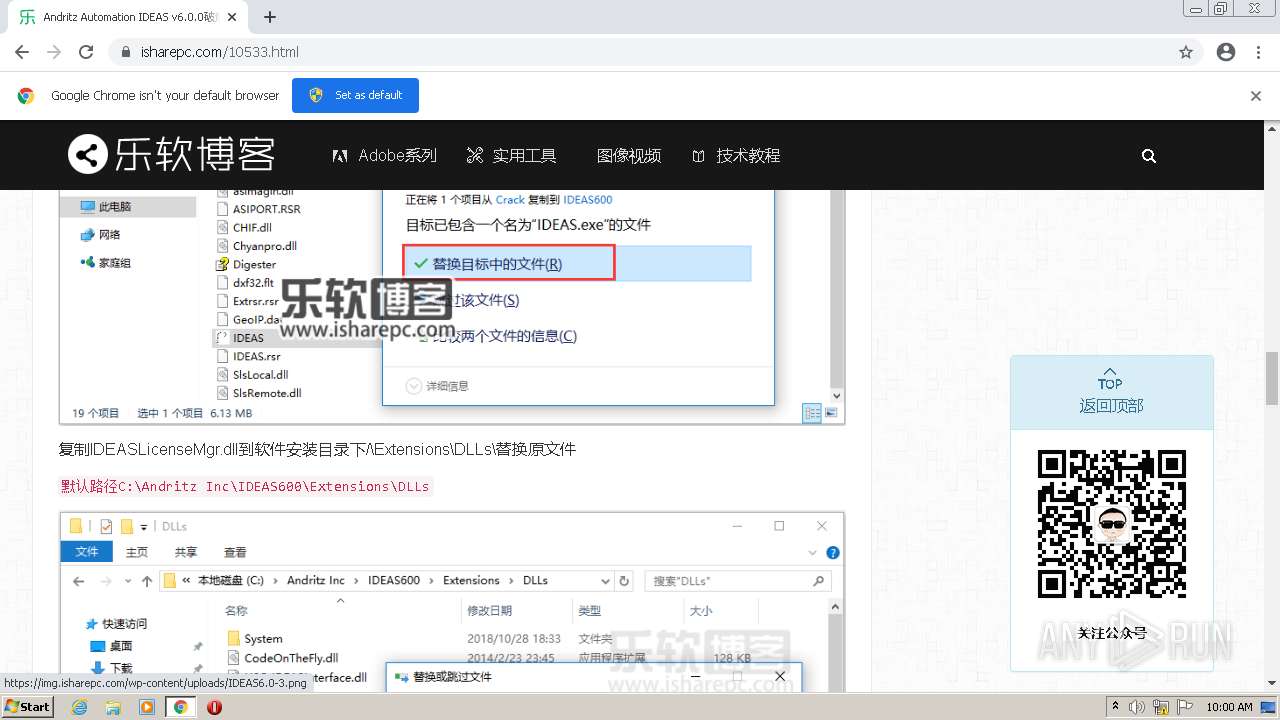
Task: Reload the current page
Action: (86, 52)
